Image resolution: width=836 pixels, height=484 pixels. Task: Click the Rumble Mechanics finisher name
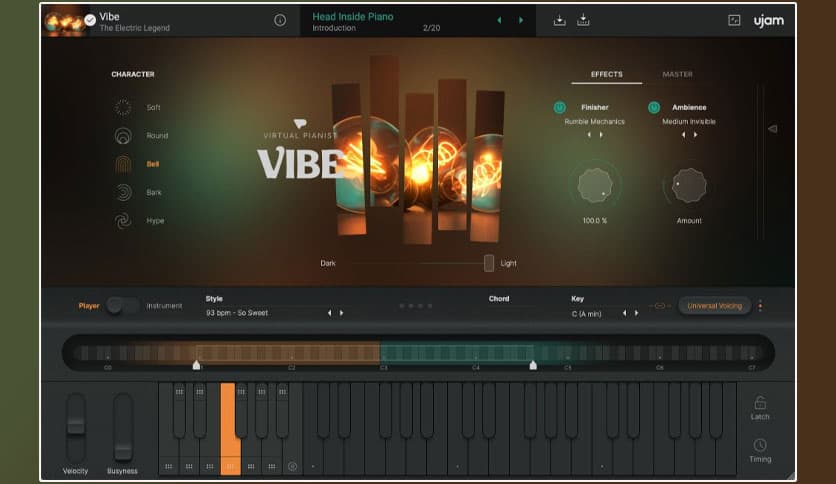click(594, 122)
